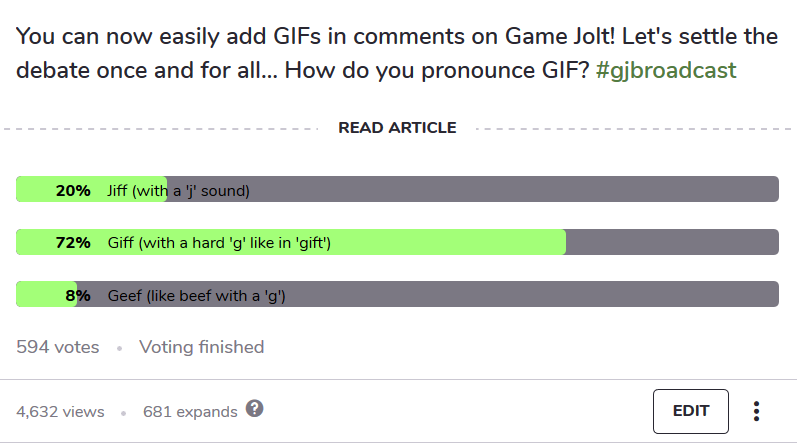Click the "Giff (with a hard 'g')" label
Viewport: 797px width, 448px height.
219,243
